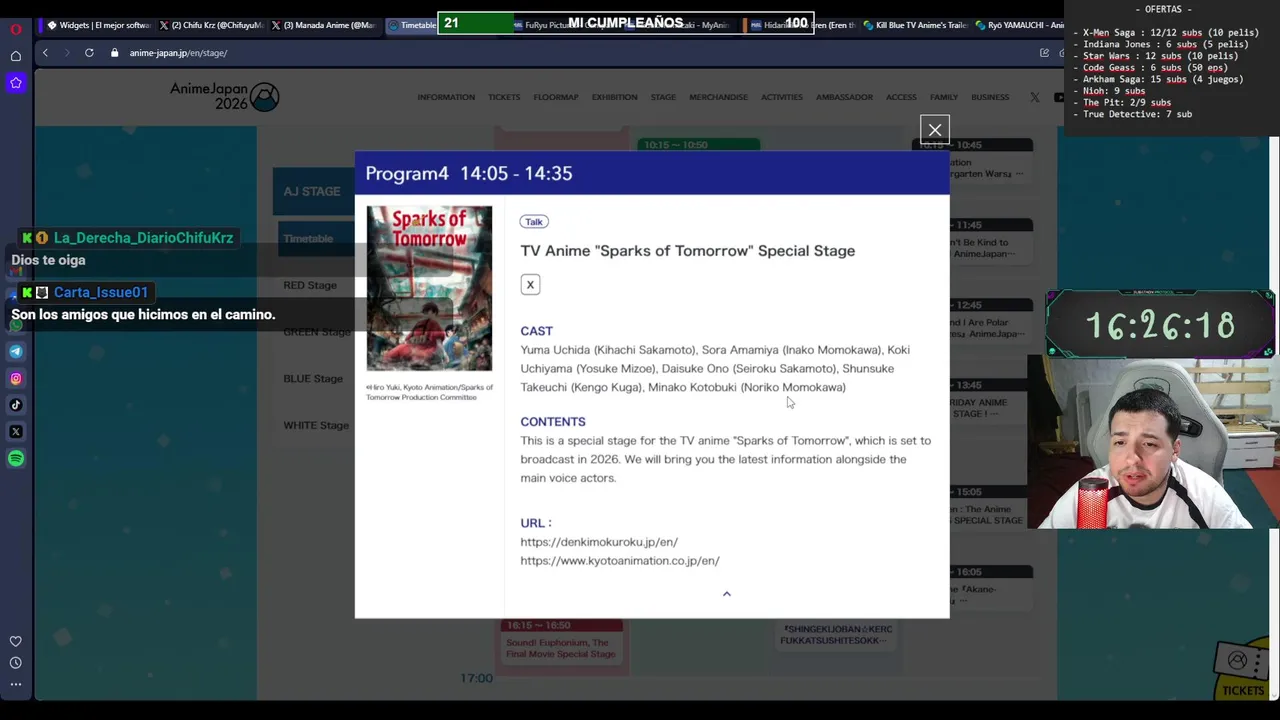Switch to the Manada Anime X tab
Viewport: 1280px width, 720px height.
323,25
